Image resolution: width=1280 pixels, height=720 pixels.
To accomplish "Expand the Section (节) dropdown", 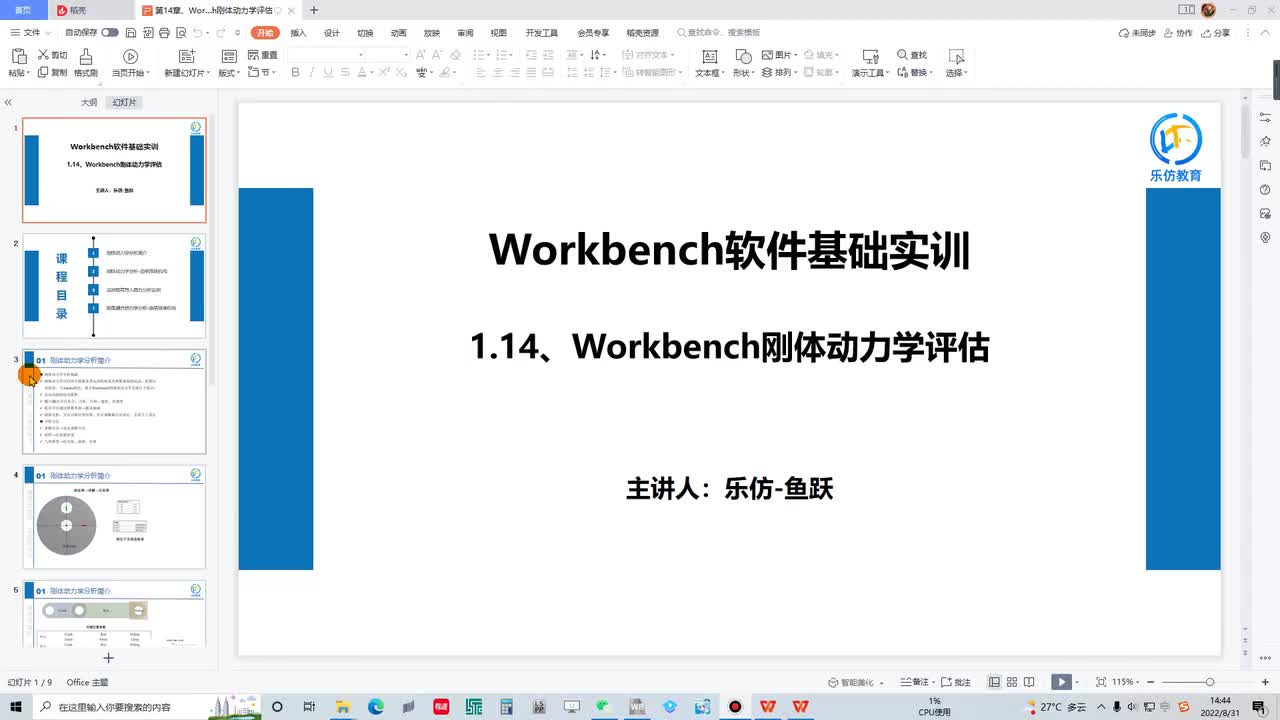I will 262,72.
